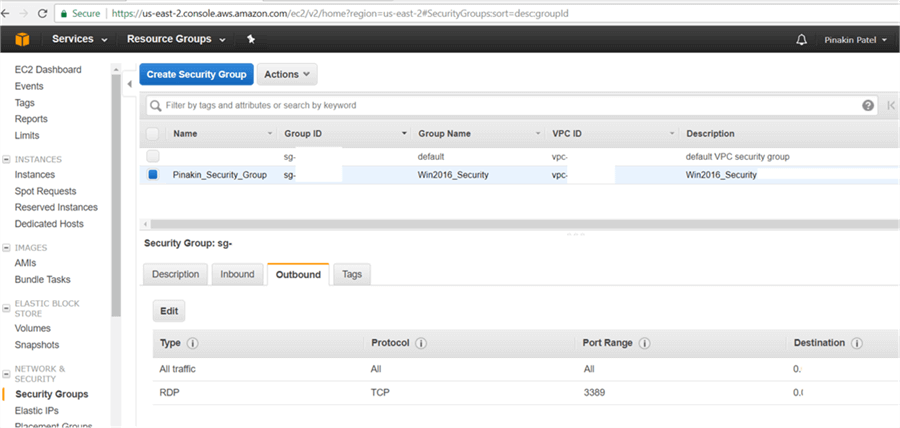Image resolution: width=900 pixels, height=428 pixels.
Task: Open Bundle Tasks in sidebar
Action: (42, 279)
